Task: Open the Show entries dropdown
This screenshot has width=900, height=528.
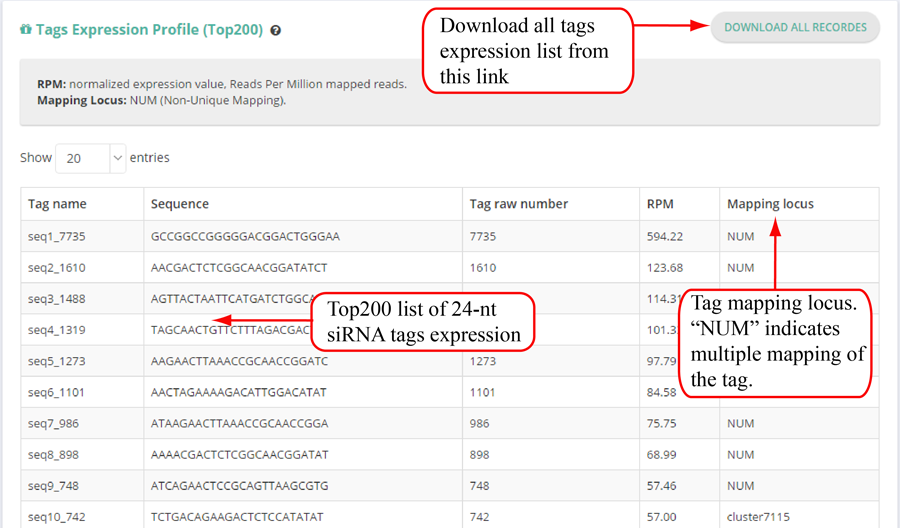Action: pos(90,158)
